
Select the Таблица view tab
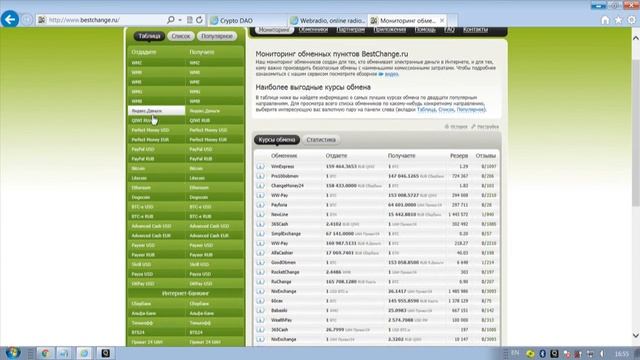tap(149, 36)
